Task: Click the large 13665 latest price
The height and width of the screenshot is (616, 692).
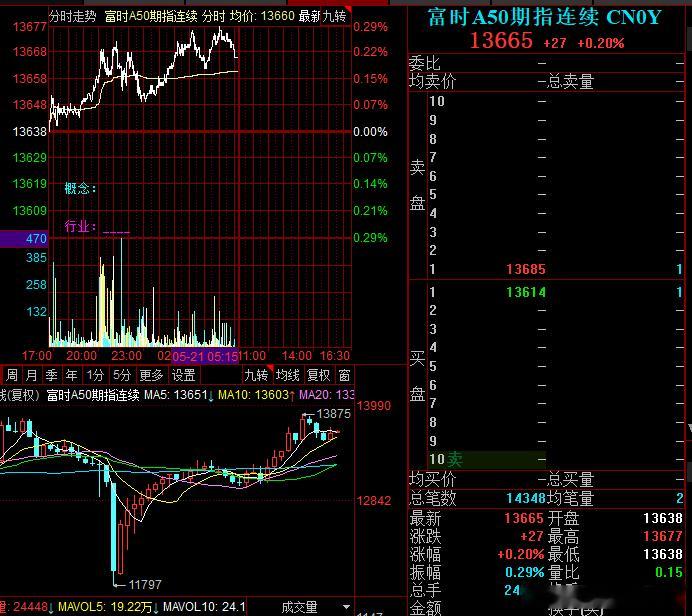Action: (501, 41)
